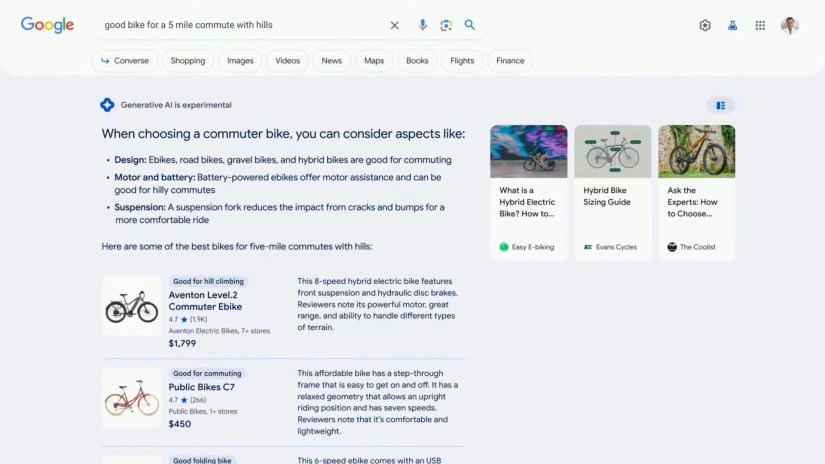Click the $1,799 price
Image resolution: width=825 pixels, height=464 pixels.
(x=182, y=344)
